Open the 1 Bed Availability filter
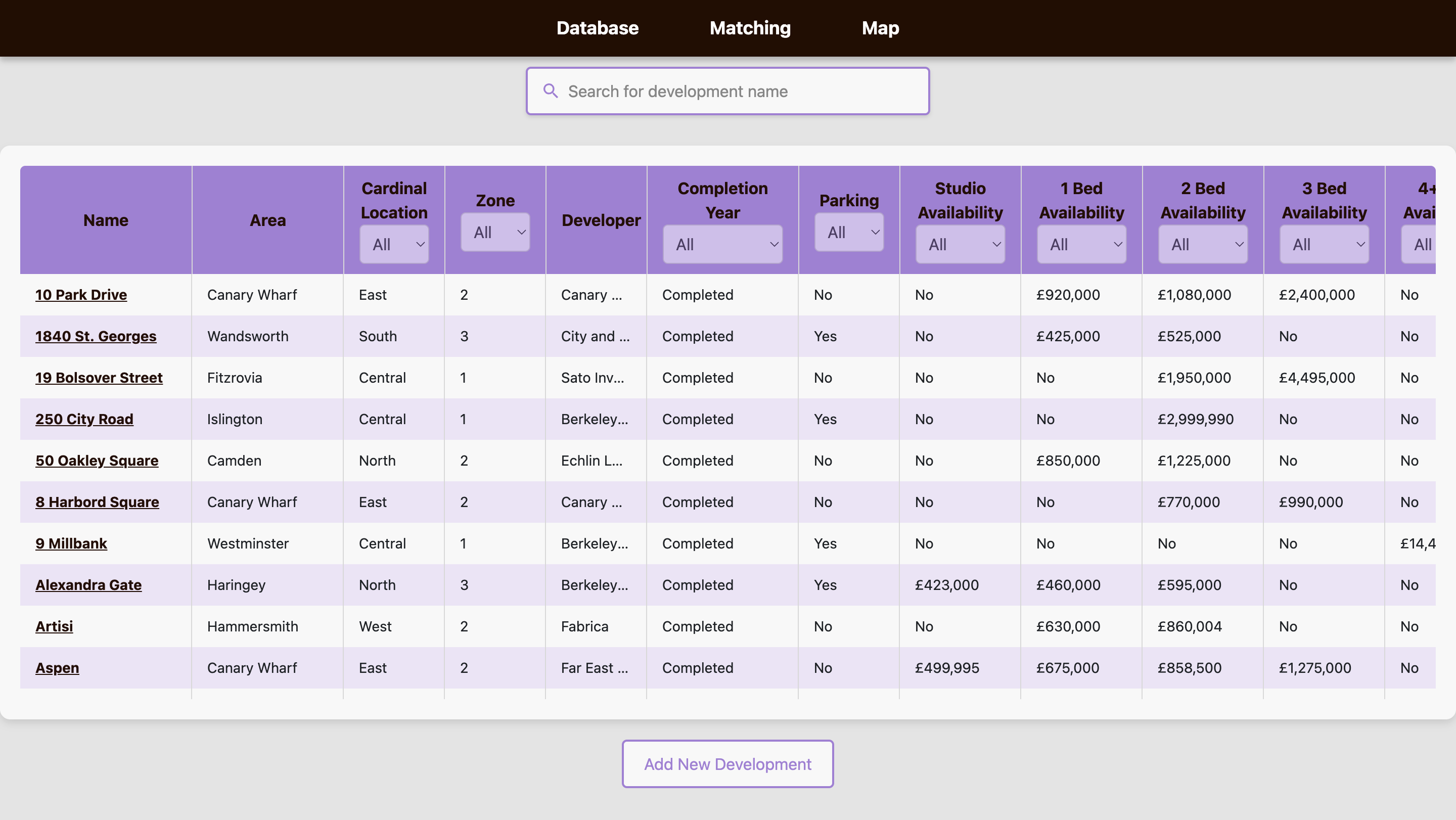Image resolution: width=1456 pixels, height=820 pixels. coord(1081,244)
